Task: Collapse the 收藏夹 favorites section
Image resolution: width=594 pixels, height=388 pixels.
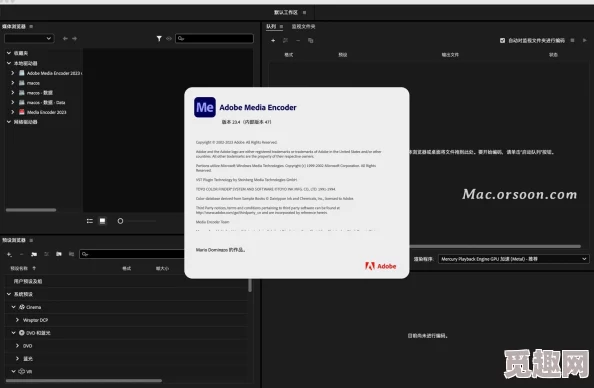Action: (x=8, y=53)
